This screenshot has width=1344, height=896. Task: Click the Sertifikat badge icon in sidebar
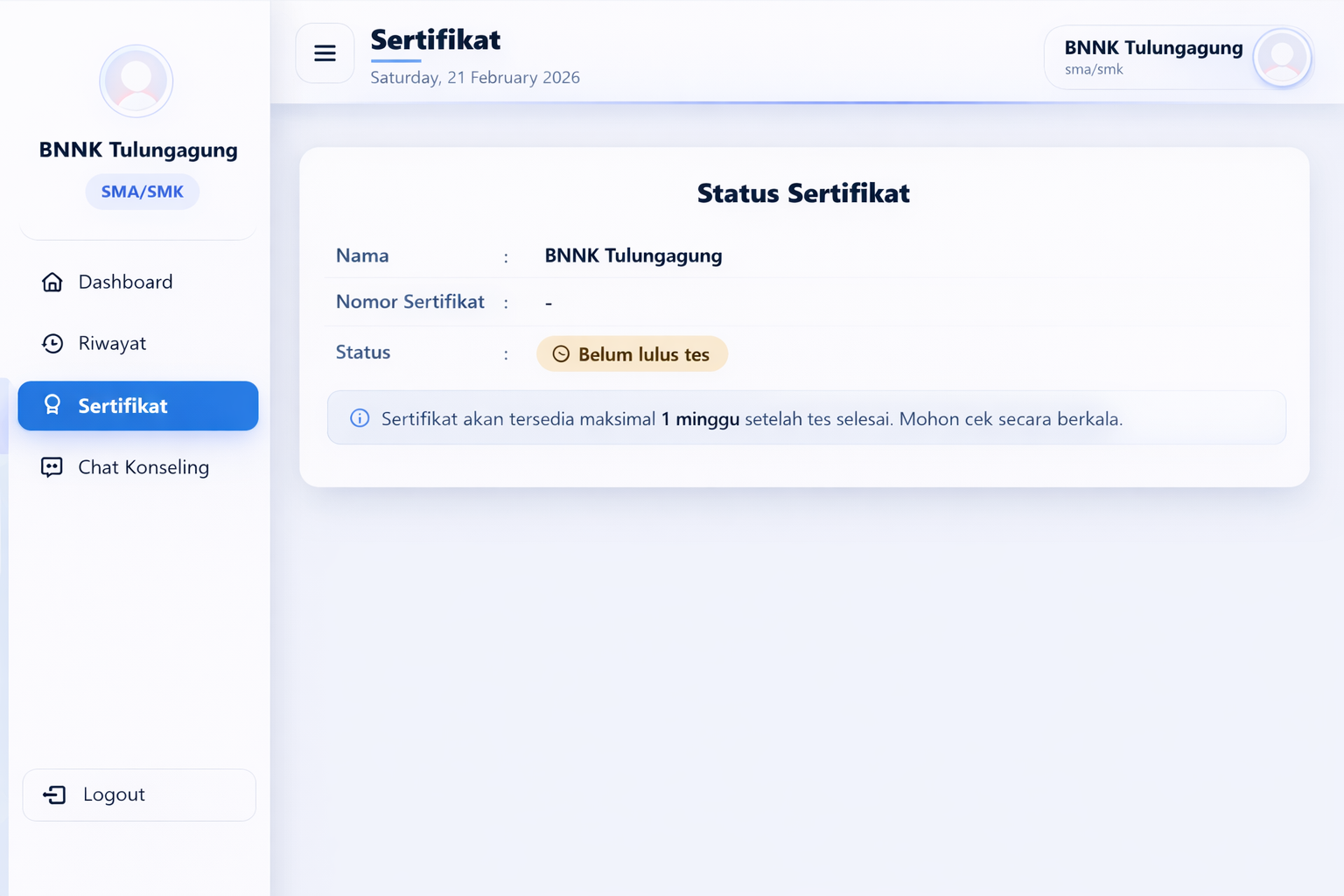coord(52,405)
